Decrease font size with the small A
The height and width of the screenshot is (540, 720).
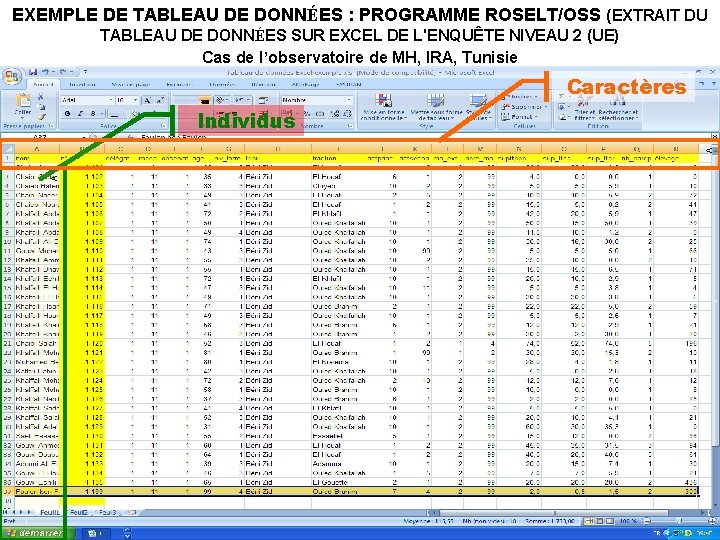point(160,100)
